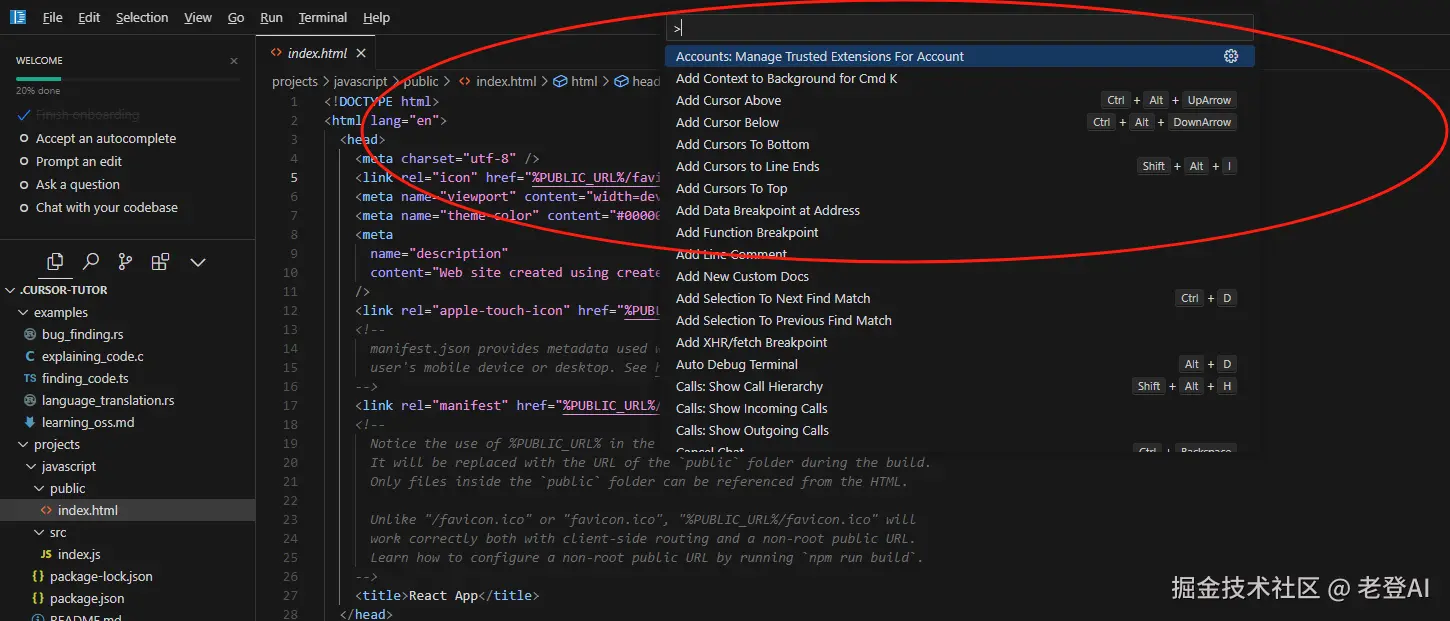Open the Extensions blocks icon
The image size is (1450, 621).
160,262
